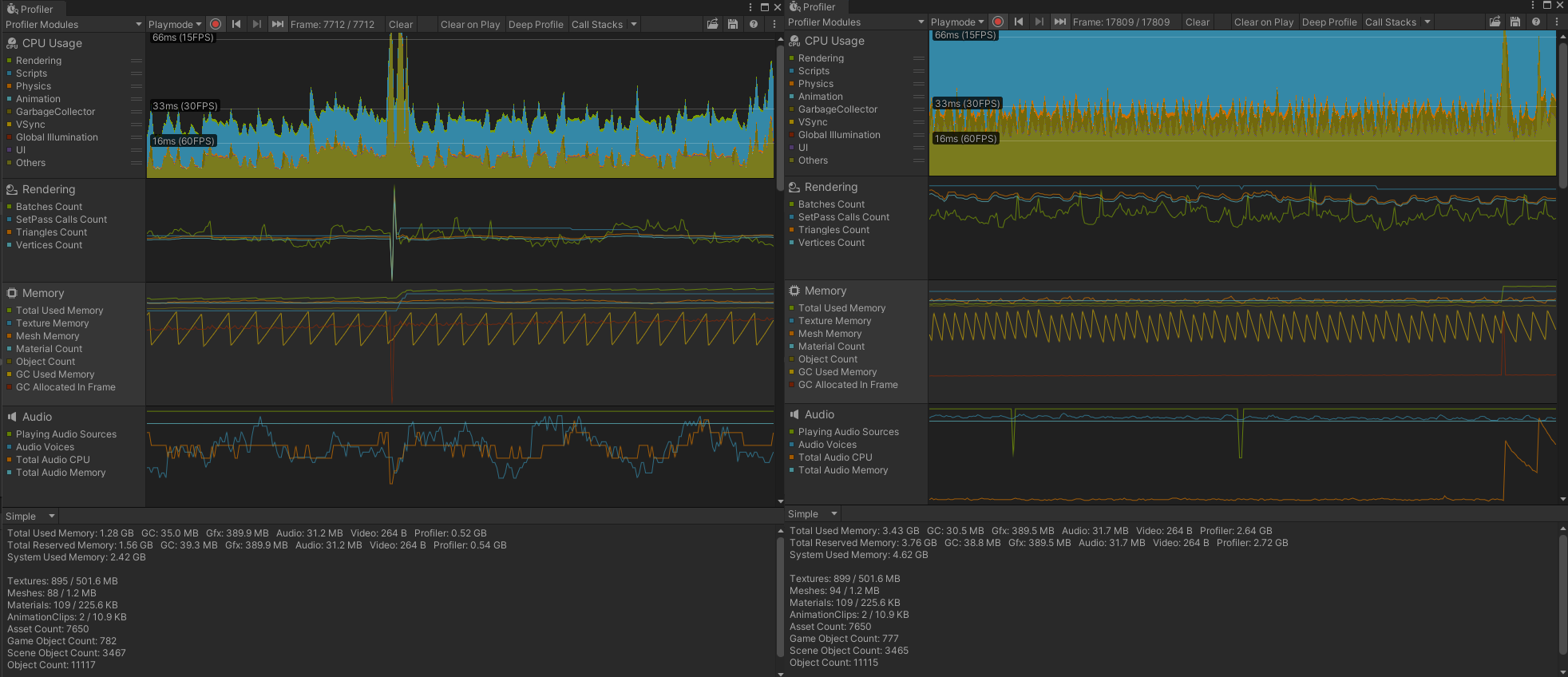Open the Playmode target dropdown in right Profiler
The height and width of the screenshot is (677, 1568).
957,22
